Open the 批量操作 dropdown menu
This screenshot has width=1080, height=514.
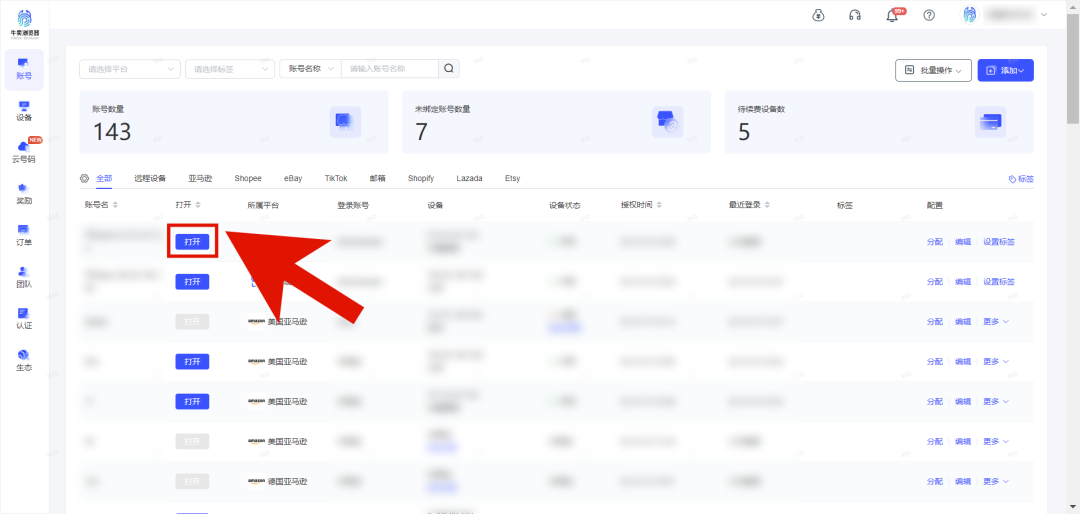(933, 70)
